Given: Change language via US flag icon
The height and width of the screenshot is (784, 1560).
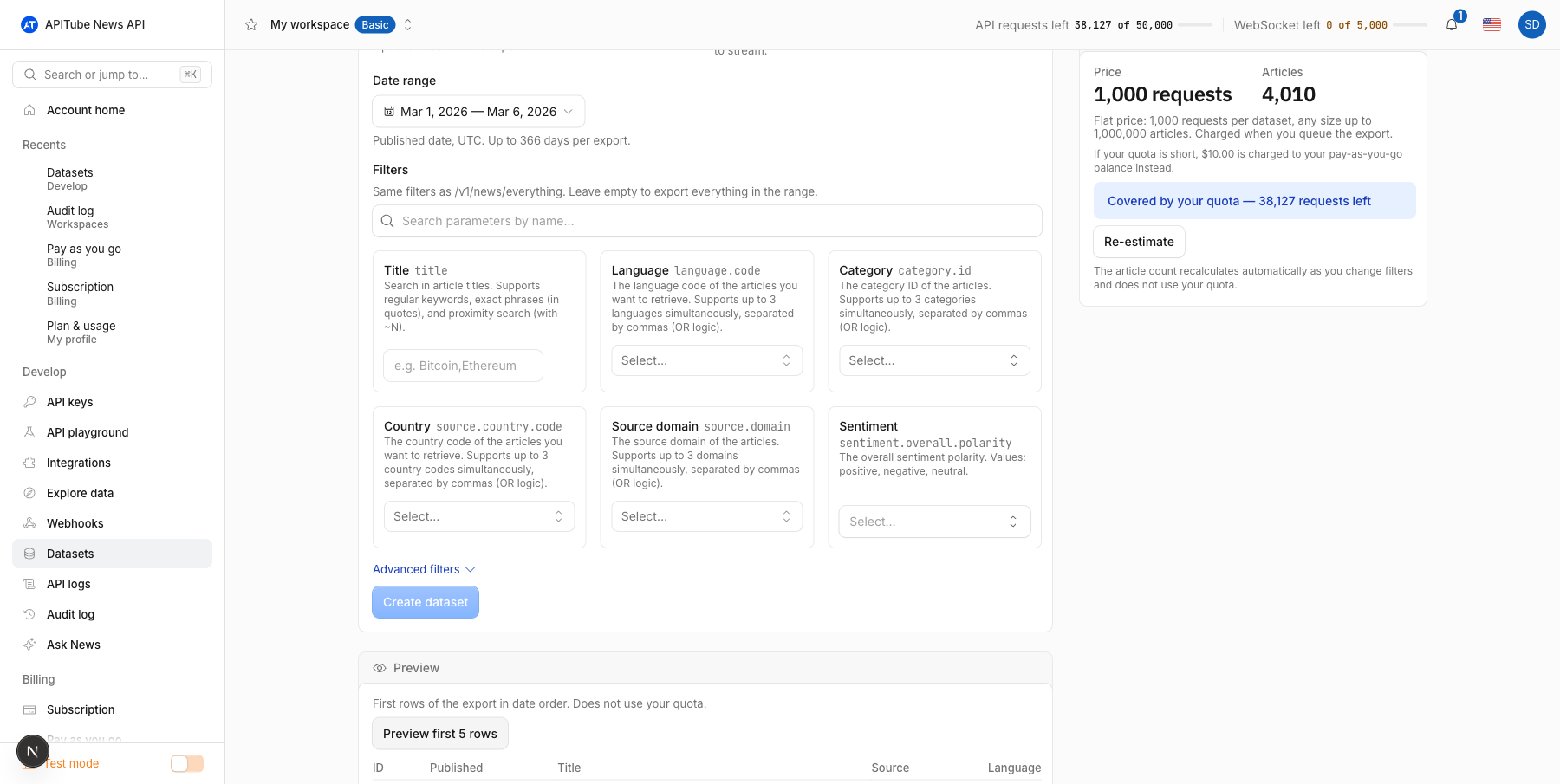Looking at the screenshot, I should pyautogui.click(x=1492, y=24).
